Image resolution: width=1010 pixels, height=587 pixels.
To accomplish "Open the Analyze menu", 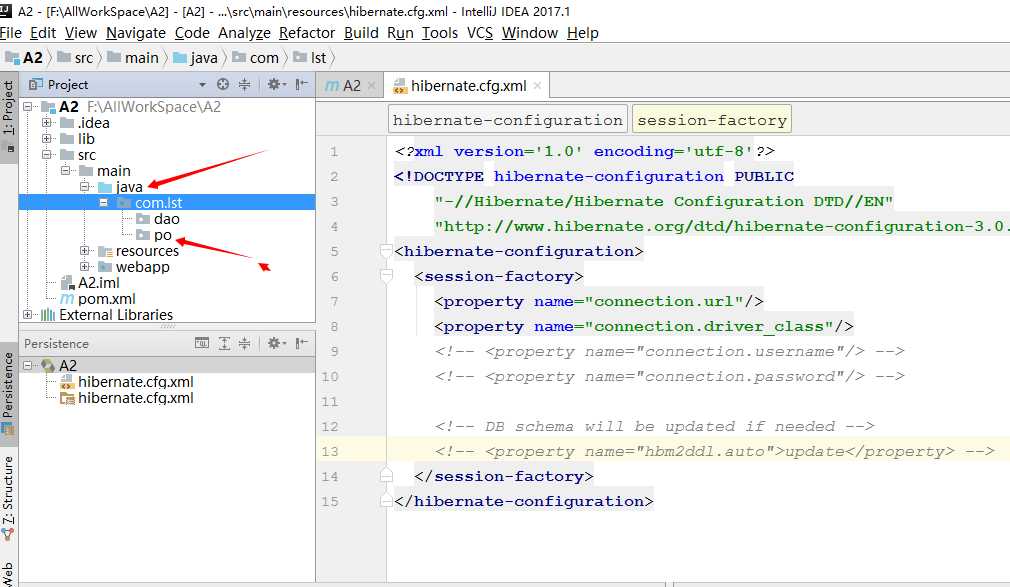I will coord(244,33).
